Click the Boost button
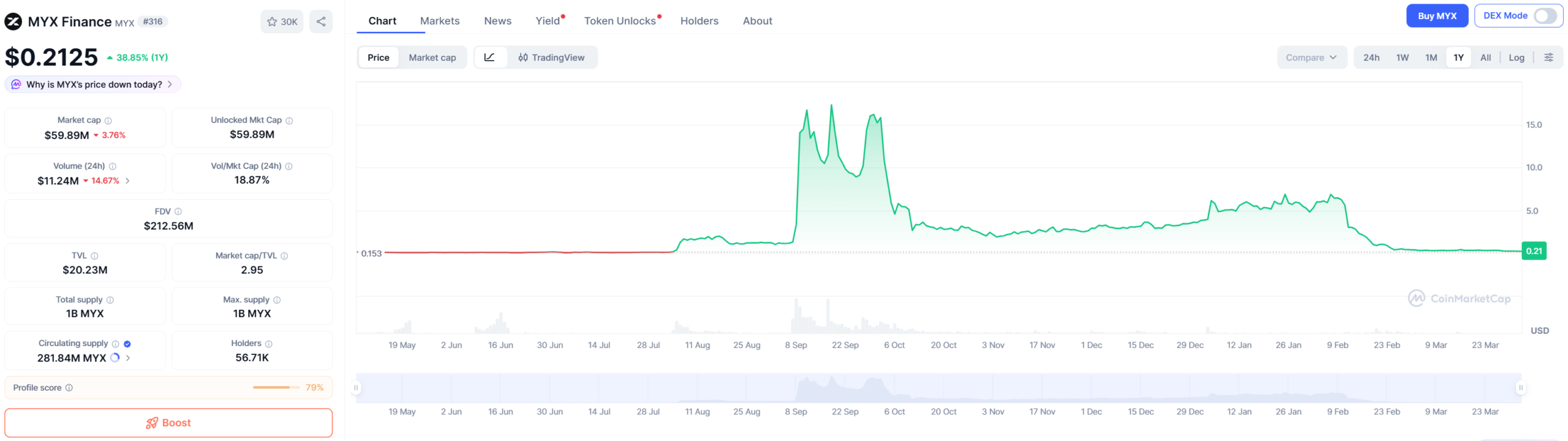Viewport: 1568px width, 441px height. click(x=168, y=423)
